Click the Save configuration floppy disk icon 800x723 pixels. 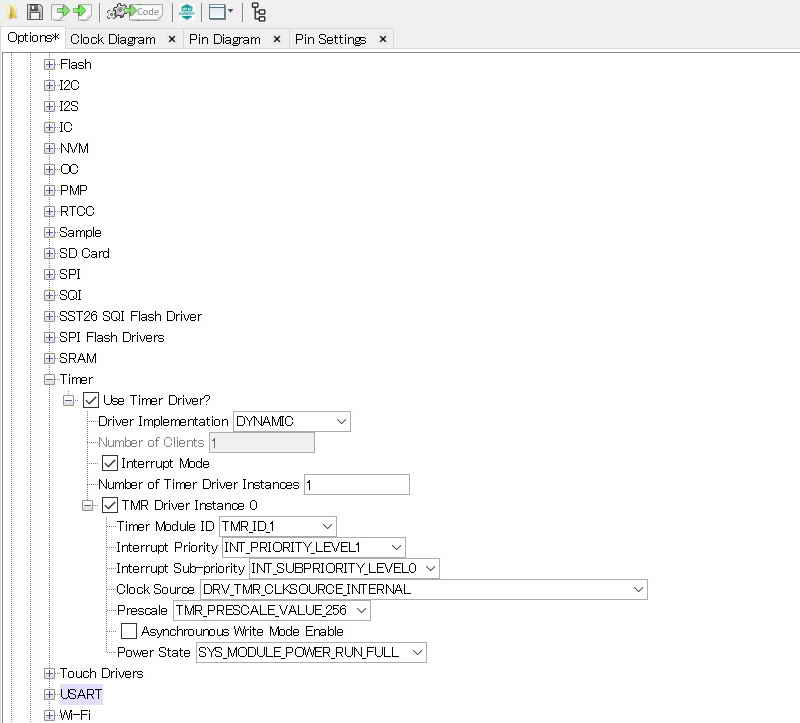click(x=35, y=12)
